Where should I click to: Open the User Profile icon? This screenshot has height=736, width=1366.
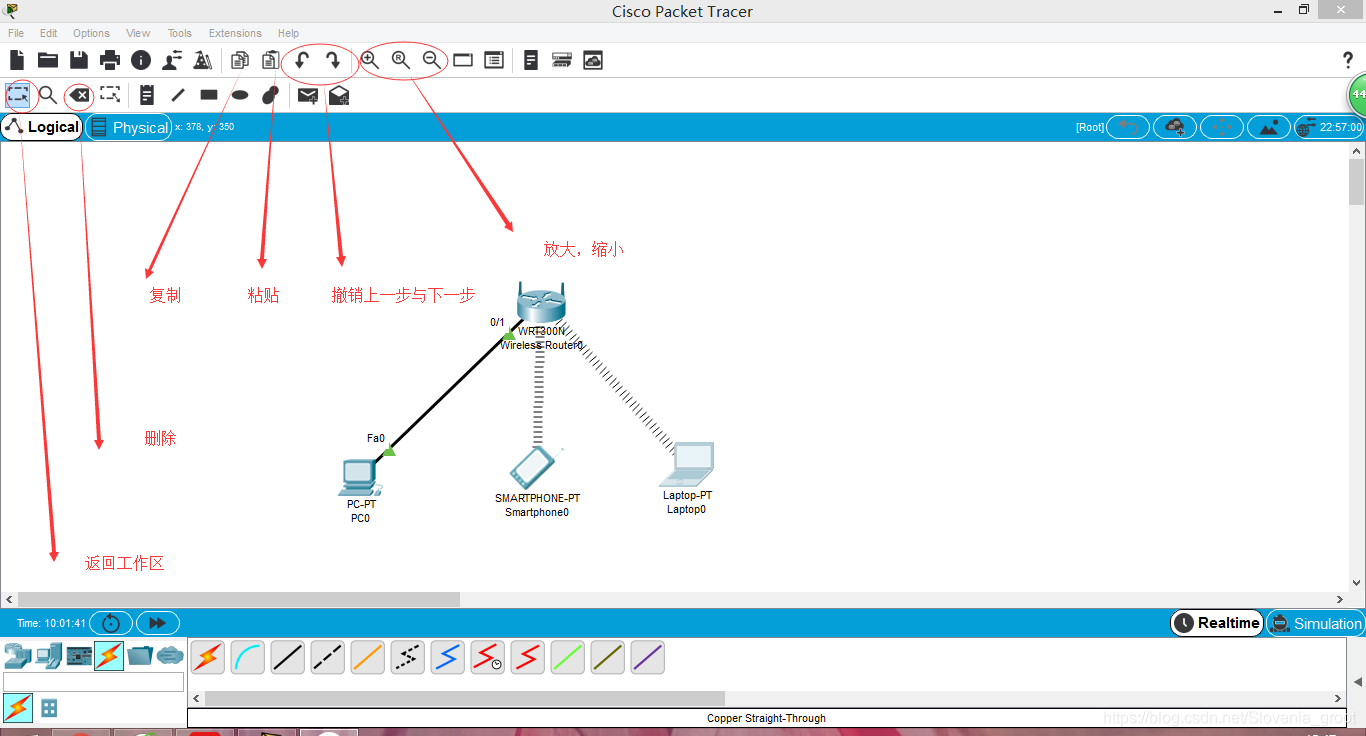point(172,60)
